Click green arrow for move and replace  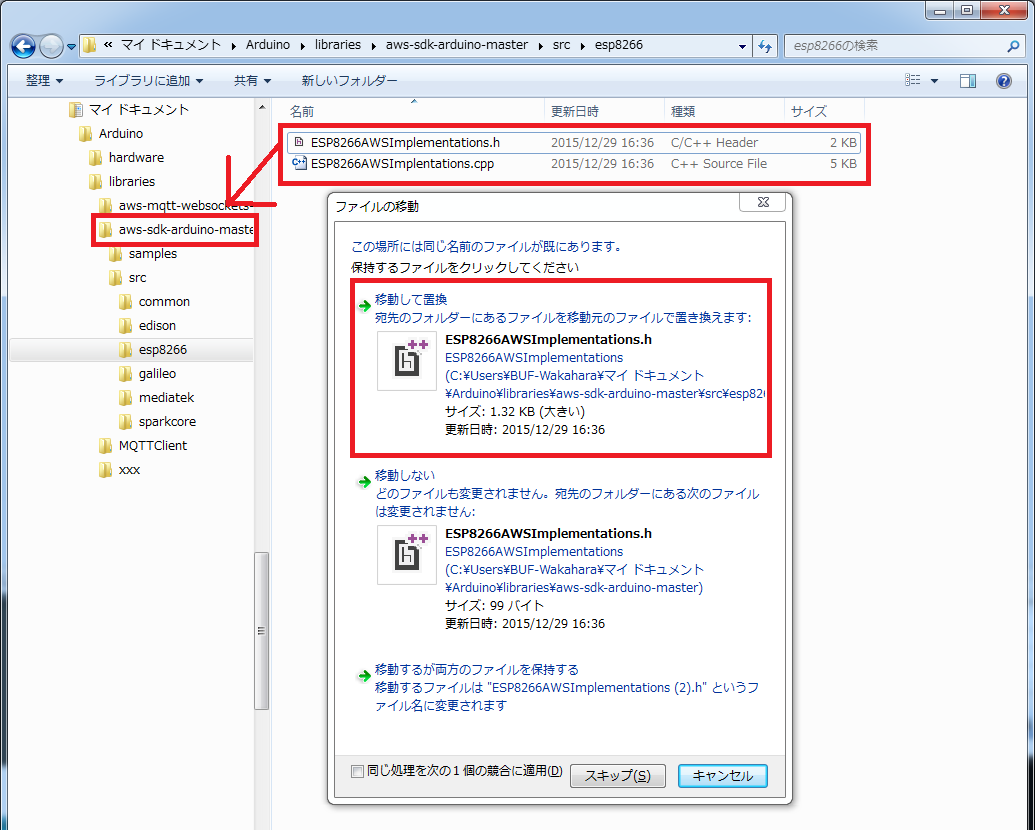click(364, 304)
